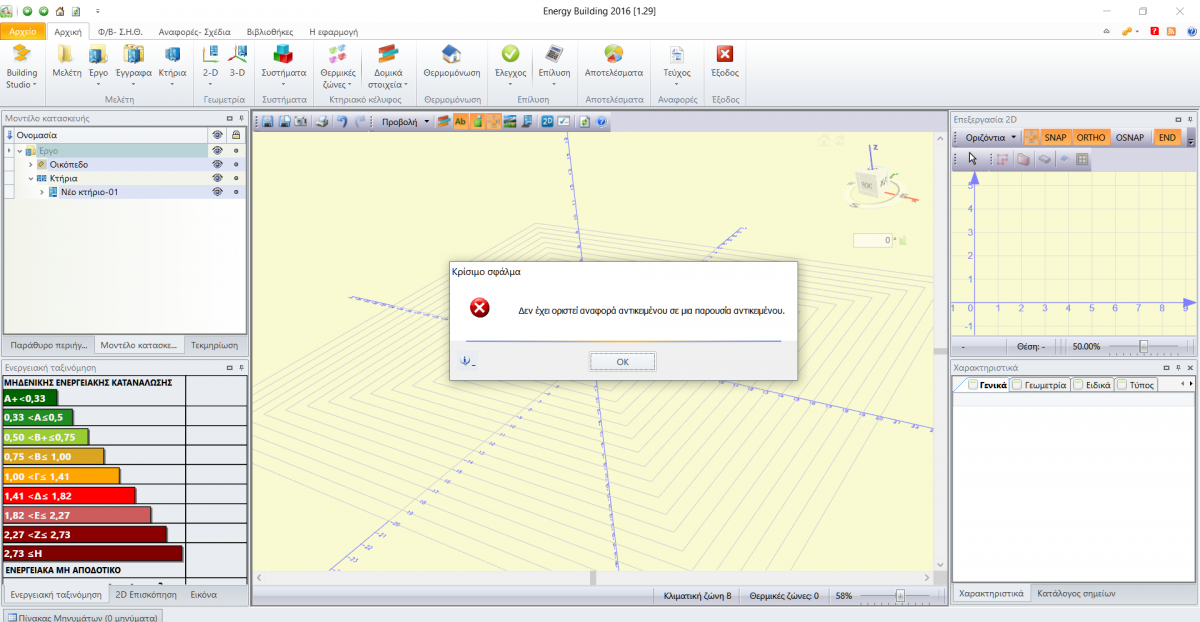Click the layers icon in viewport toolbar
1200x622 pixels.
tap(444, 121)
